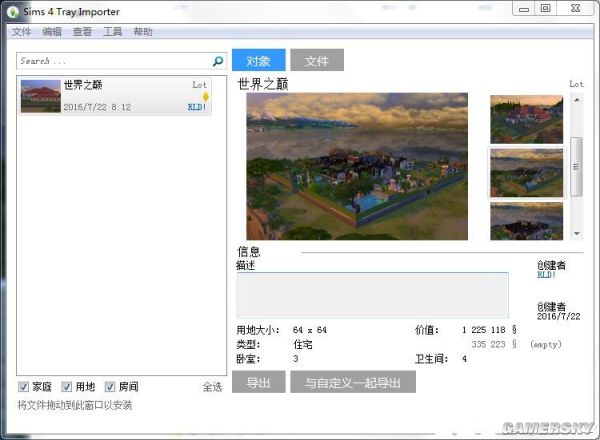Click the yellow plumbob icon in list item
Viewport: 600px width, 440px height.
(205, 96)
